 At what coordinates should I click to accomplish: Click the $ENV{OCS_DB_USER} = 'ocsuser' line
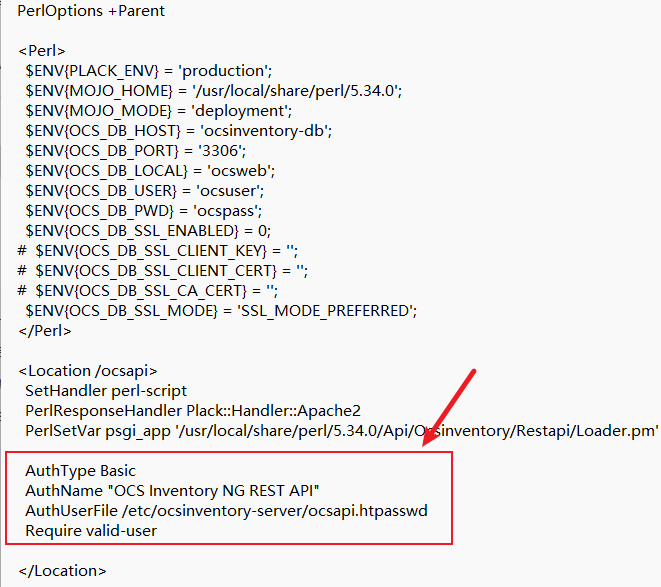(x=145, y=191)
